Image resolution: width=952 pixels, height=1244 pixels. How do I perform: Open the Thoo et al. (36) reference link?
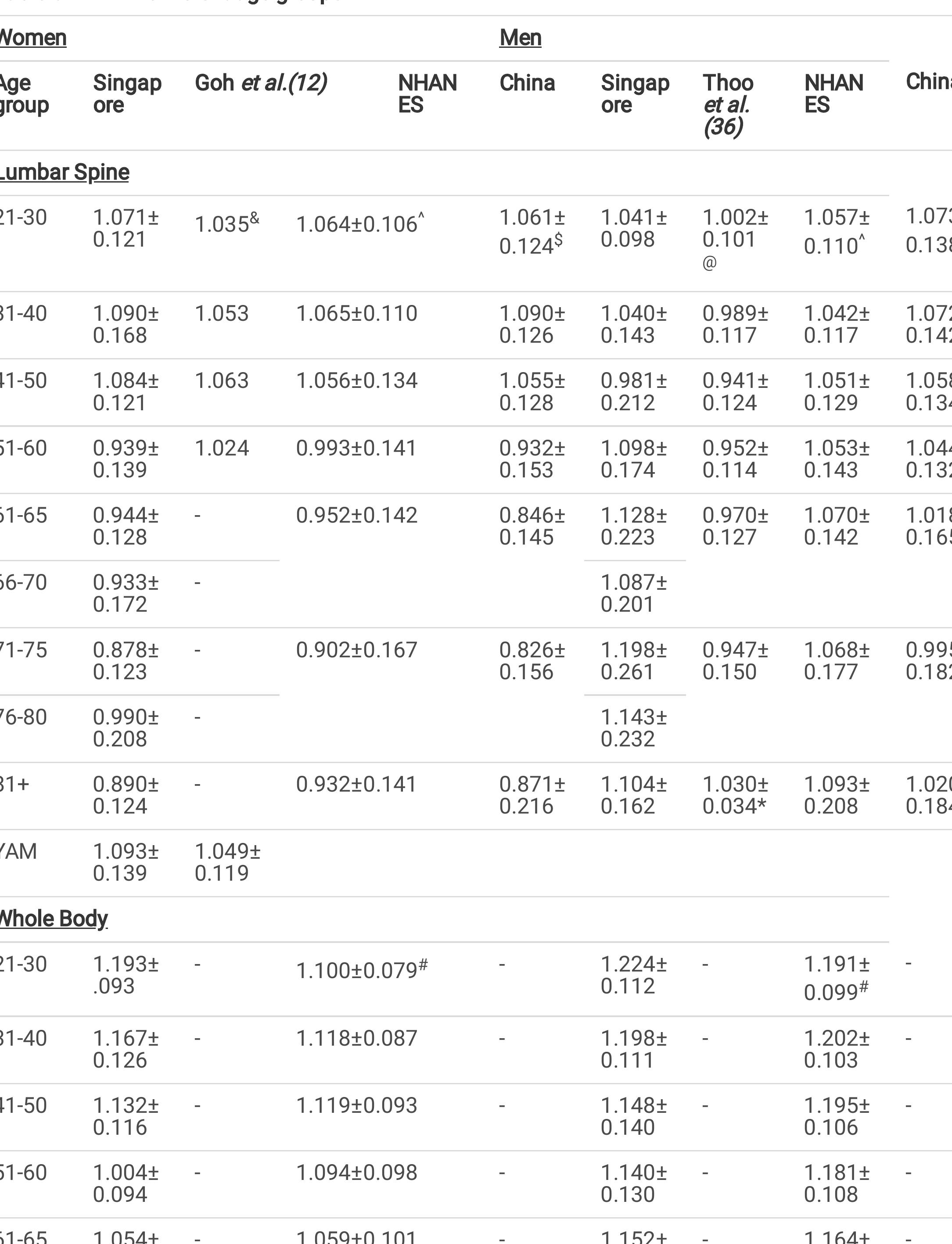[x=728, y=105]
